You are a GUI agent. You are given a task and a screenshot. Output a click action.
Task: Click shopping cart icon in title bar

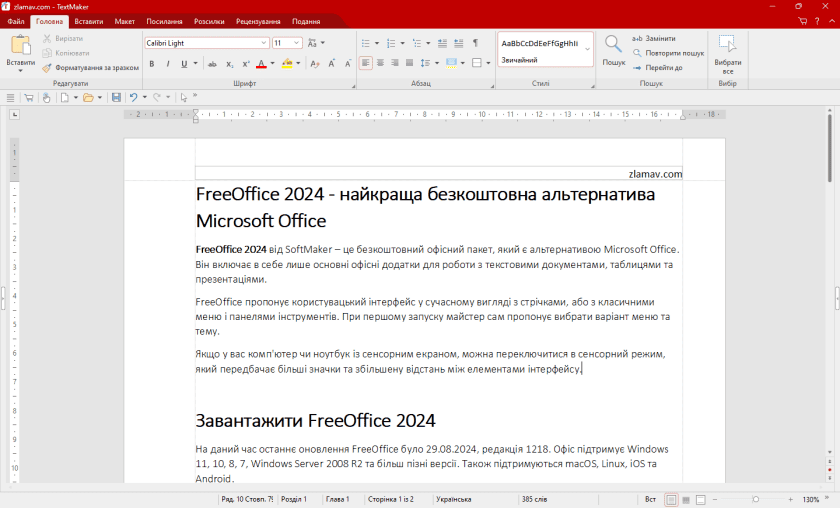tap(802, 21)
